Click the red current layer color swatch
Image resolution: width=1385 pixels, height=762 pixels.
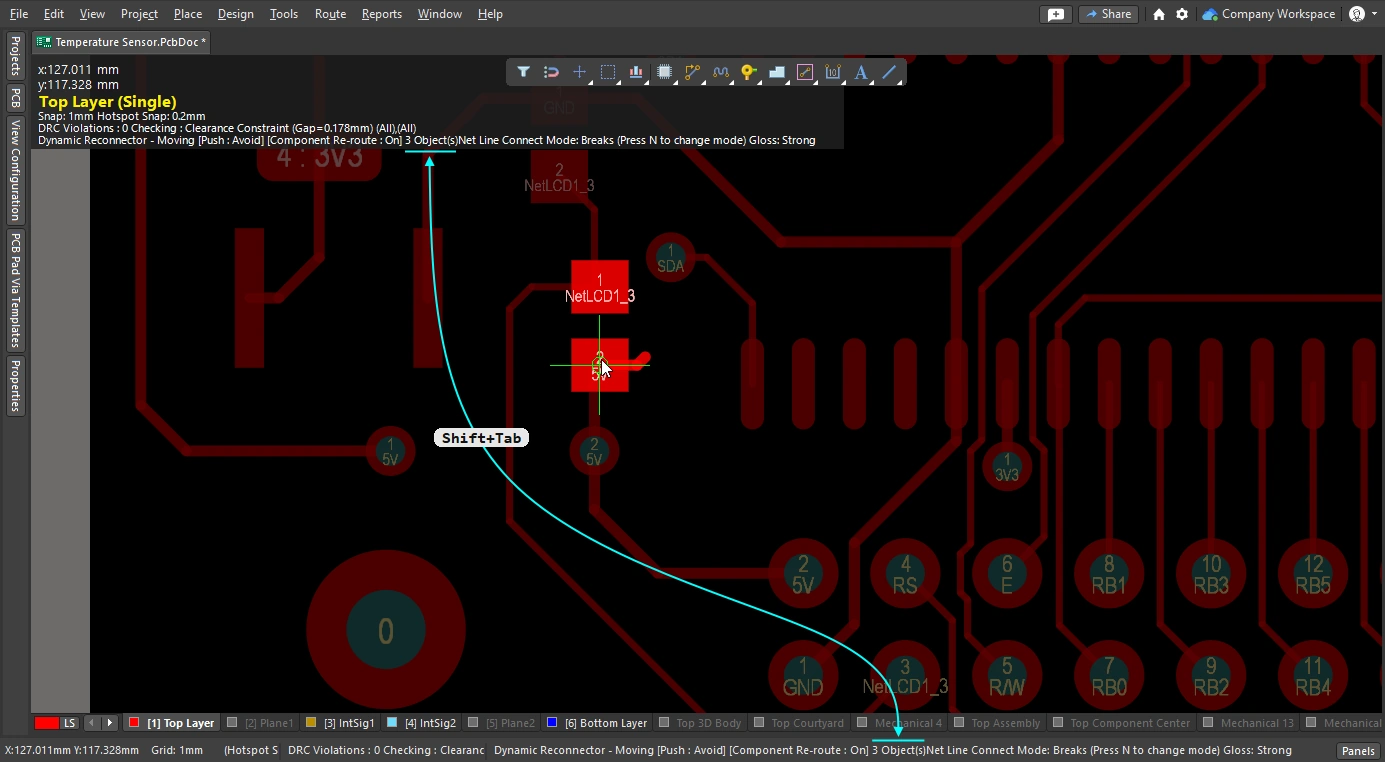coord(46,723)
